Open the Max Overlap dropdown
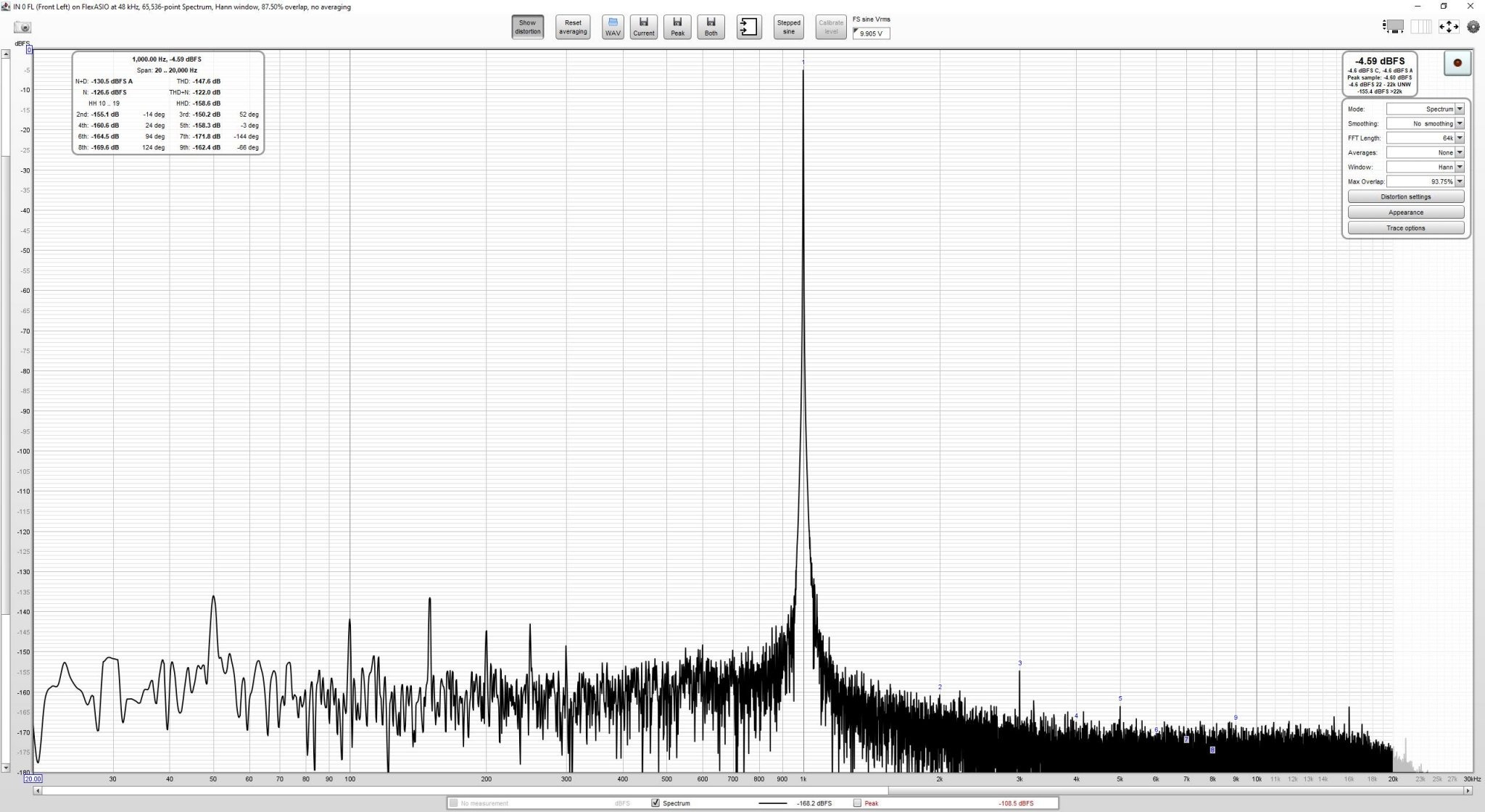 [1425, 181]
